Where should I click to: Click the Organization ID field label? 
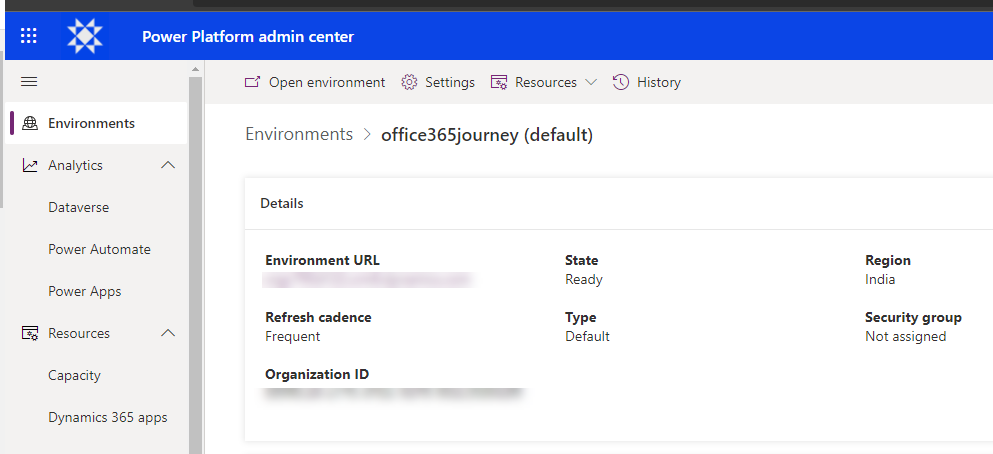(x=317, y=374)
